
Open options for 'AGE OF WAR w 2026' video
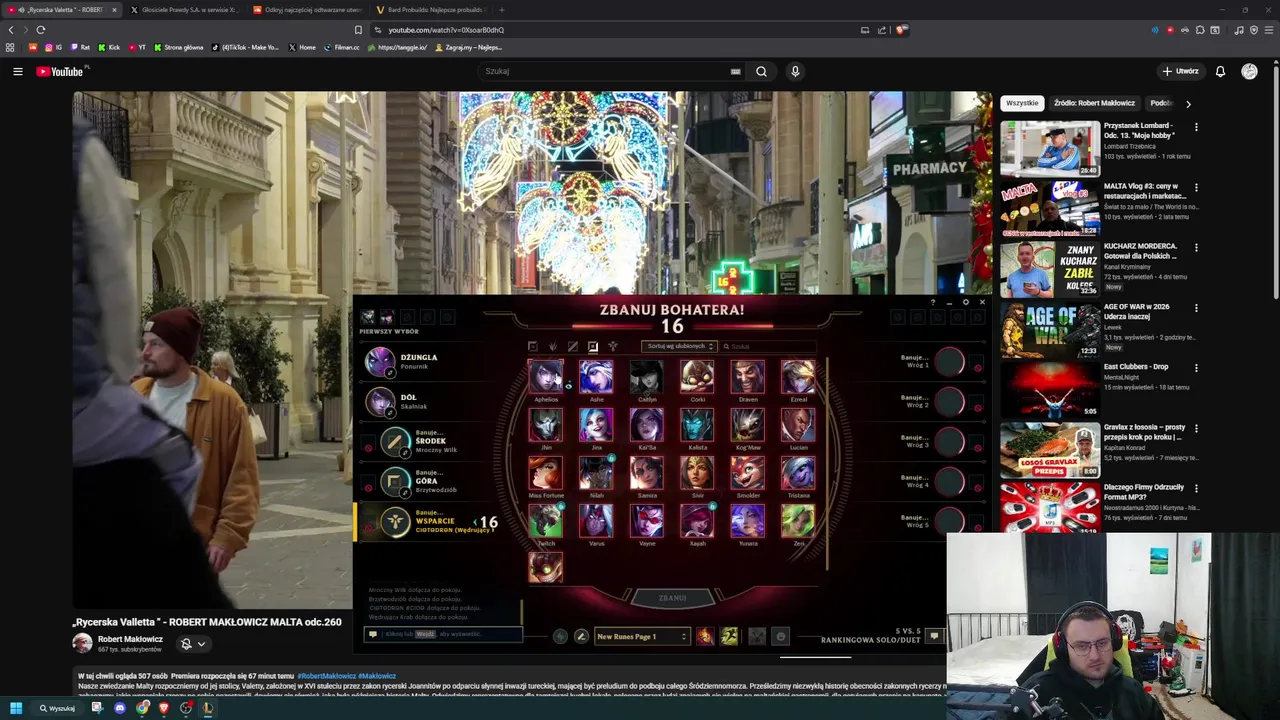point(1196,308)
